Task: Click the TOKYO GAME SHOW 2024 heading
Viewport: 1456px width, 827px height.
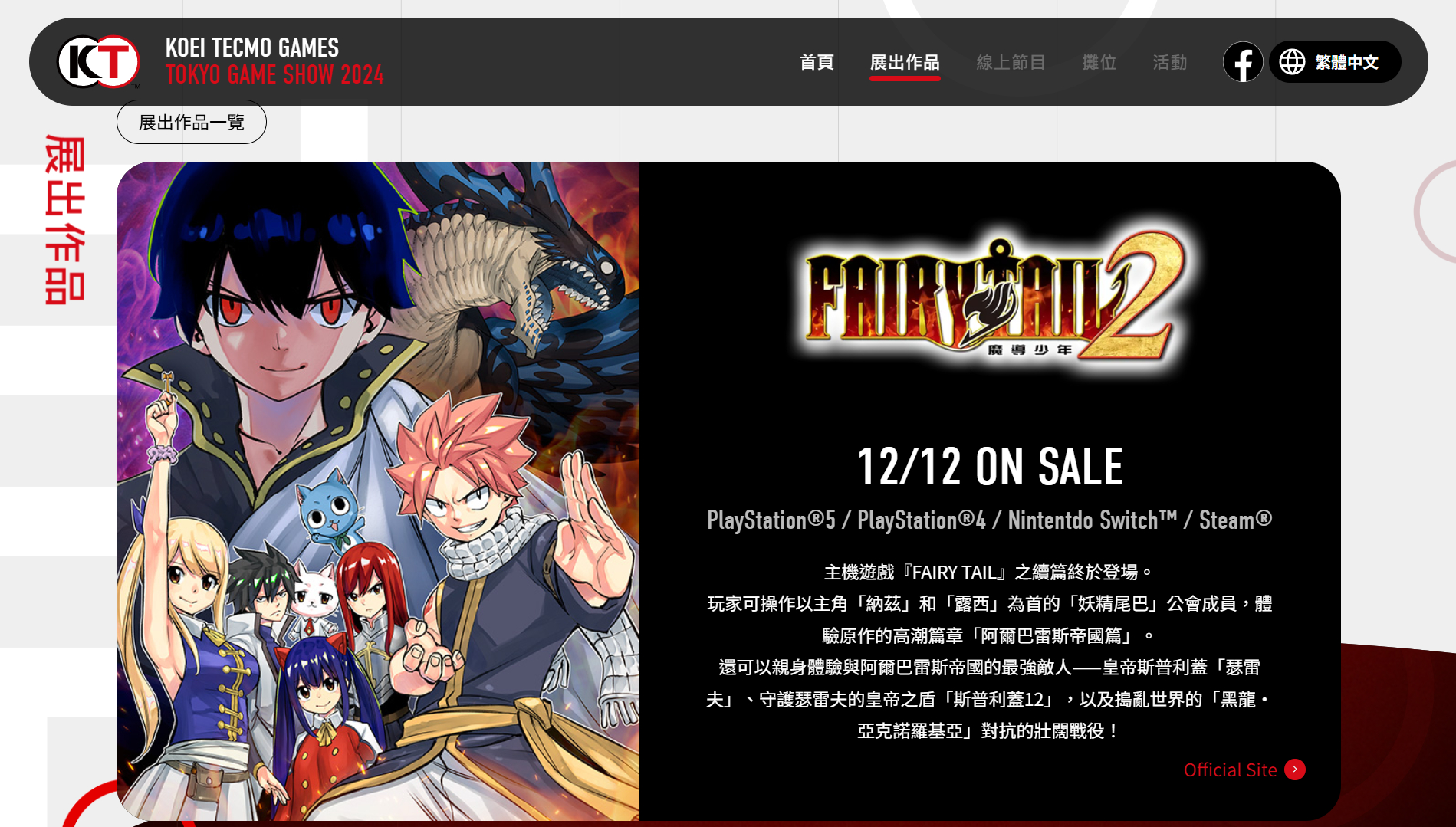Action: click(274, 75)
